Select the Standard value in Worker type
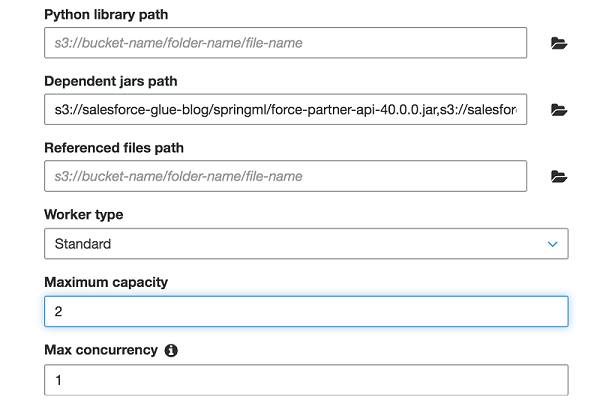 83,244
